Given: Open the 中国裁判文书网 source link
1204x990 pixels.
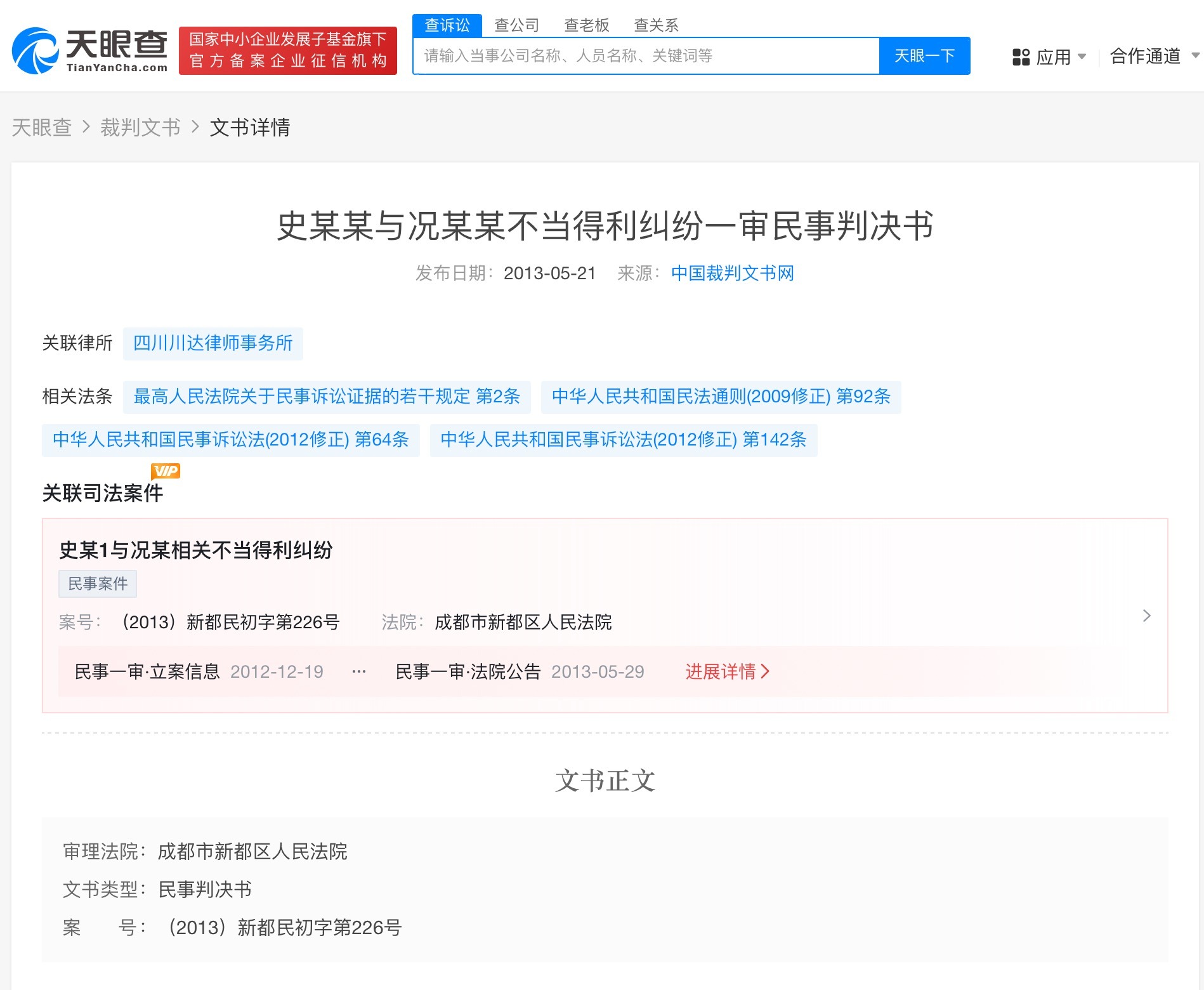Looking at the screenshot, I should click(733, 273).
